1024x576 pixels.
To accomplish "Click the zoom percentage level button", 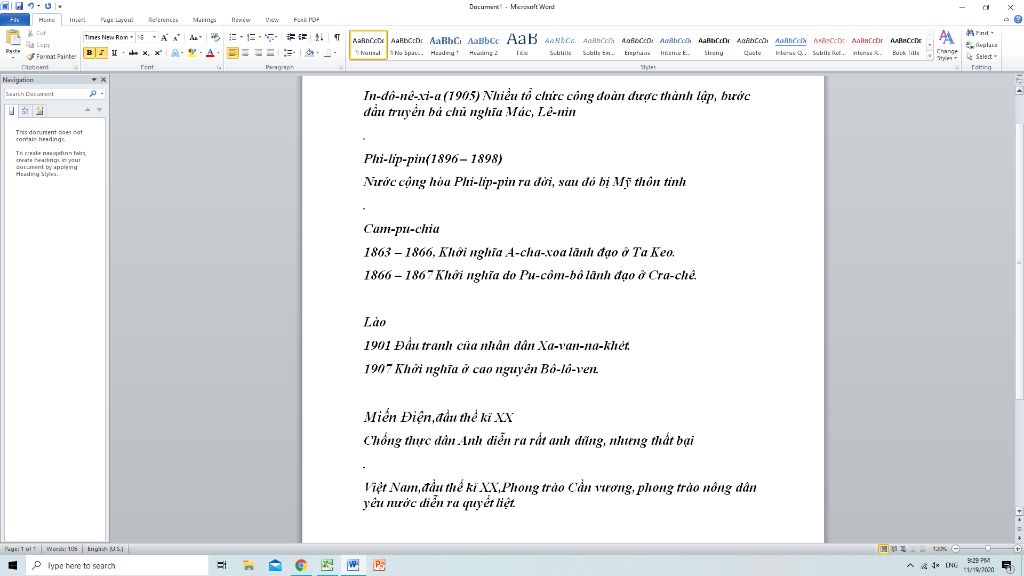I will 939,549.
